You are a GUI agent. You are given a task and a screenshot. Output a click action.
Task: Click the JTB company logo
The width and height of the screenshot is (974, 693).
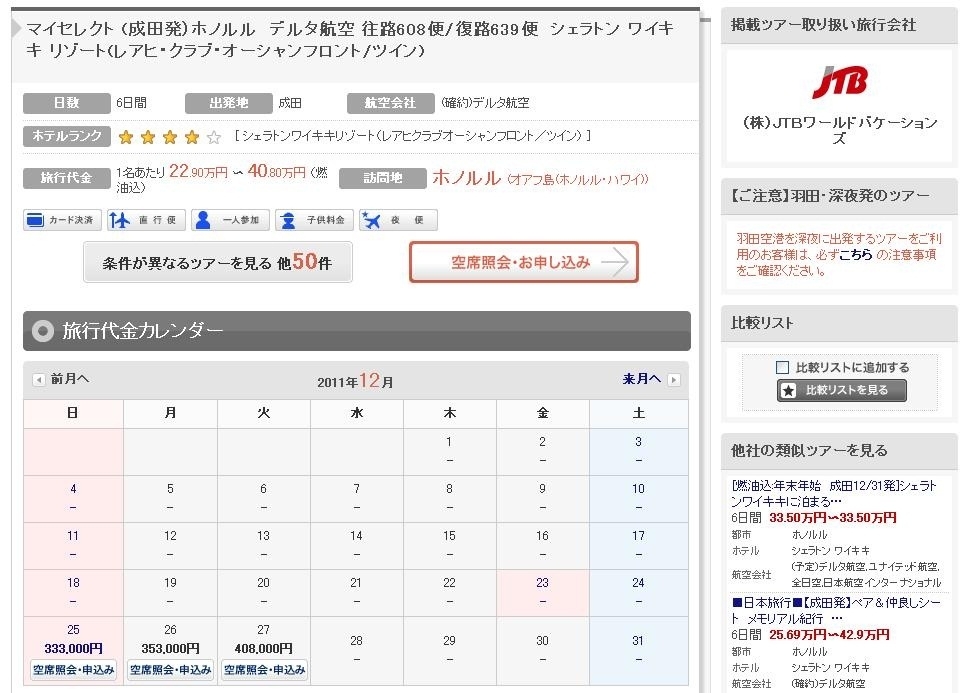point(839,83)
